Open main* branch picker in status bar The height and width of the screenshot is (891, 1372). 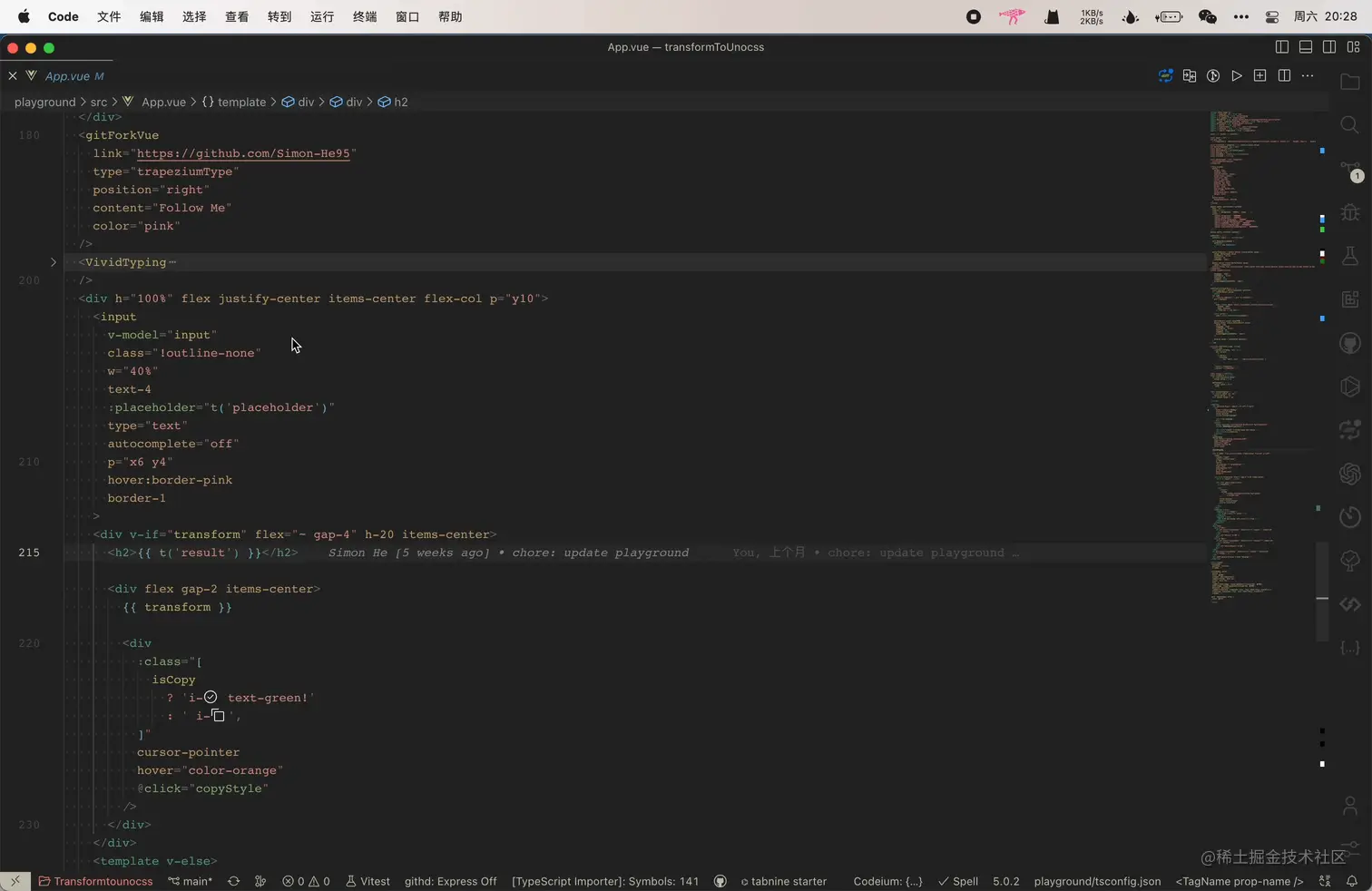click(191, 881)
